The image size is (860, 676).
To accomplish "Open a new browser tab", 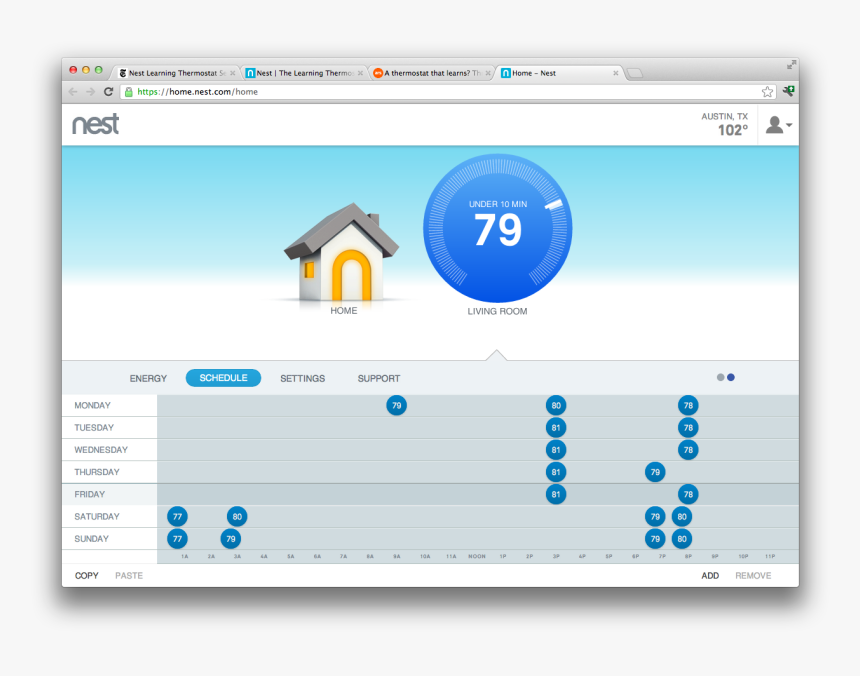I will click(x=635, y=73).
